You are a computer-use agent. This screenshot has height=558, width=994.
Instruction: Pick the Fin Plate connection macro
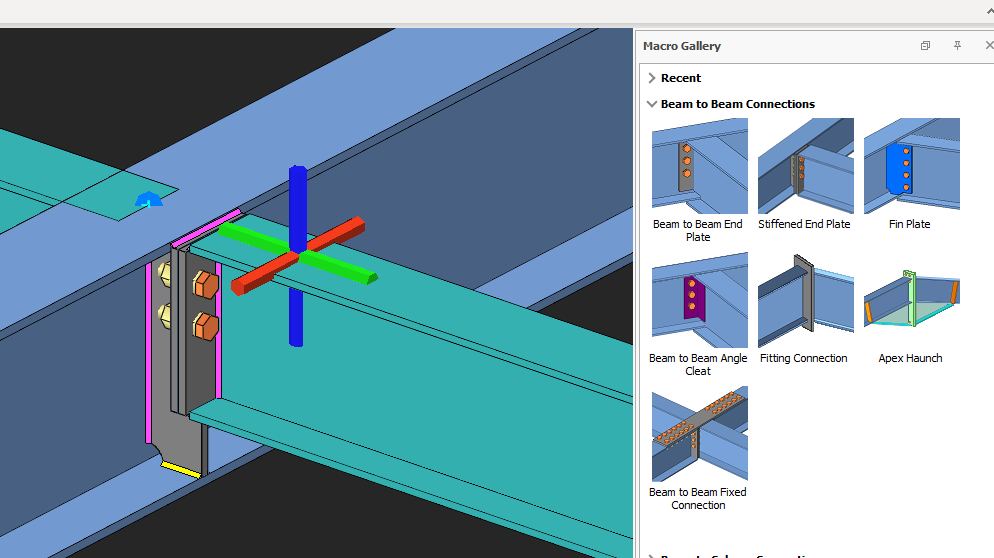[x=911, y=166]
